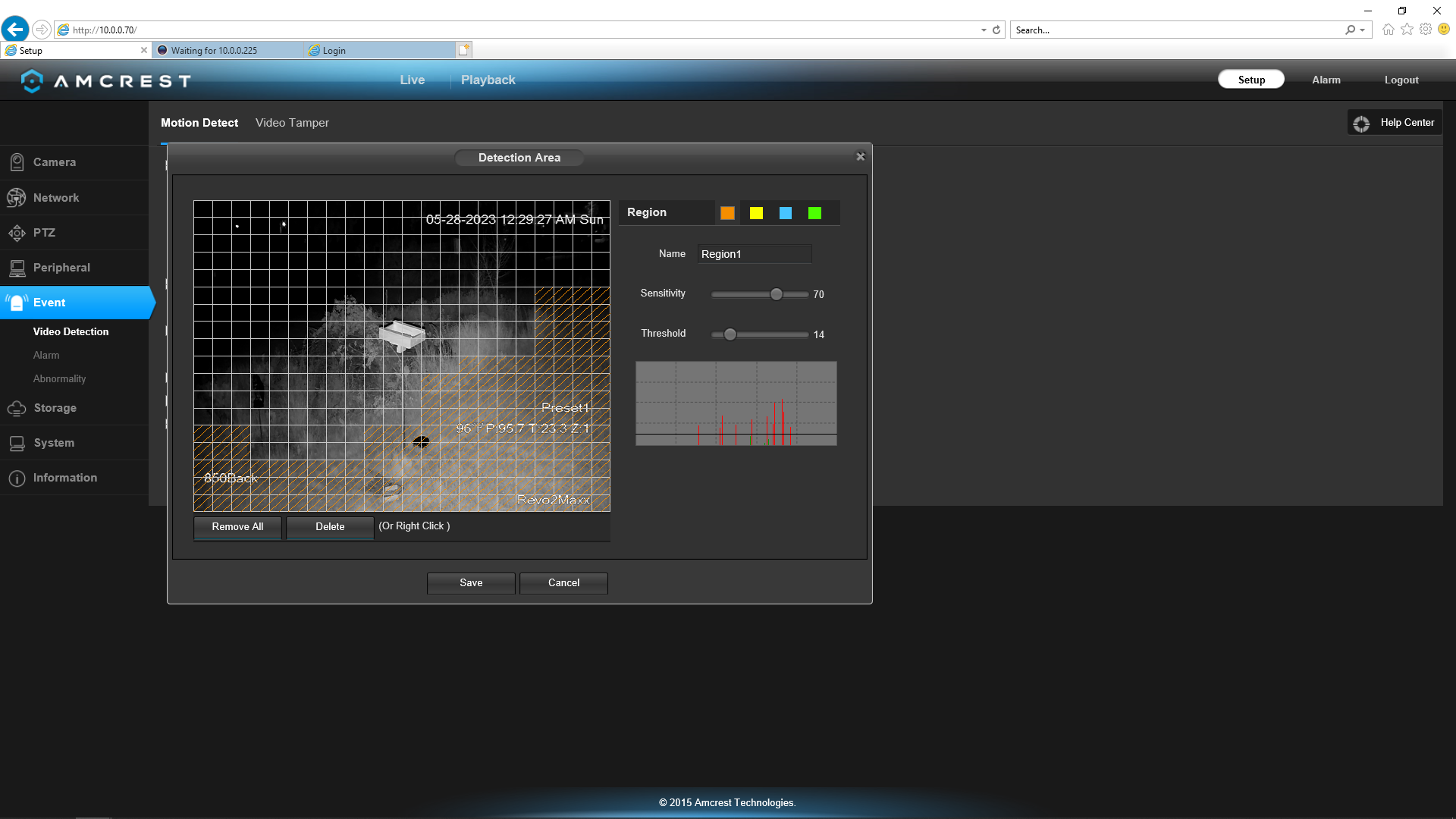Go forward in the browser

point(42,30)
